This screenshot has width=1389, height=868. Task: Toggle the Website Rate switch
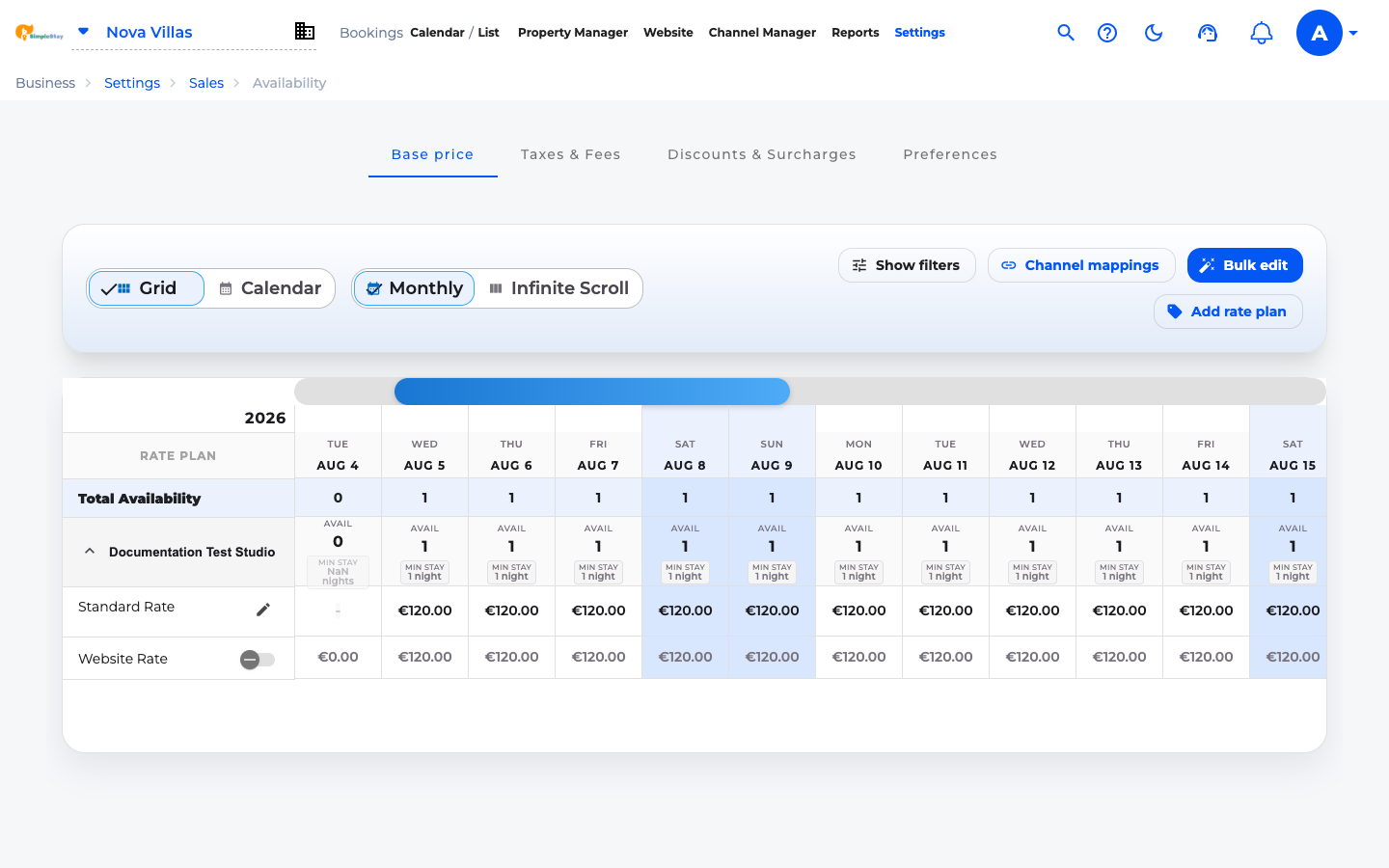pyautogui.click(x=258, y=660)
